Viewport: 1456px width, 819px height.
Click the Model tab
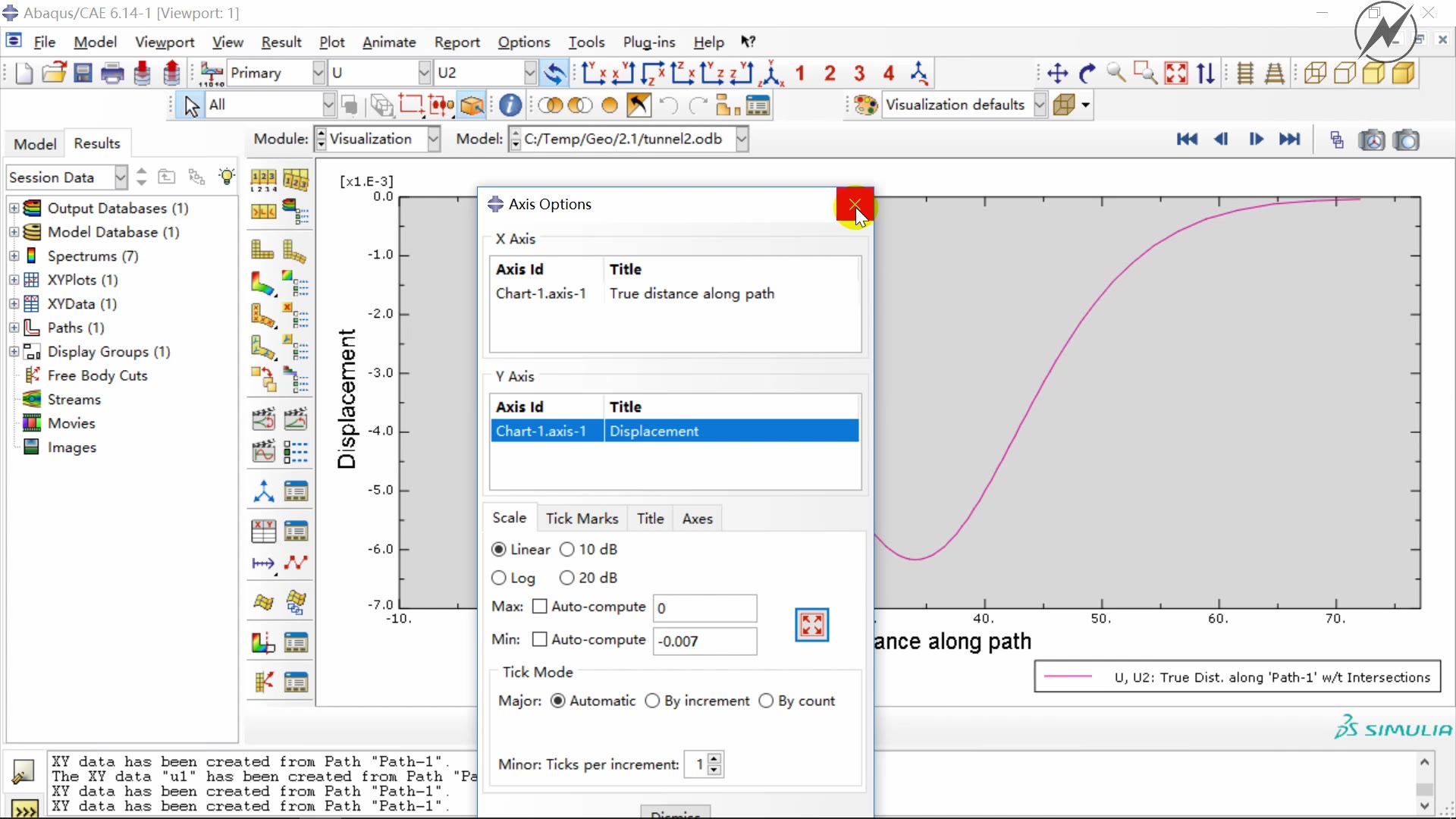(35, 144)
